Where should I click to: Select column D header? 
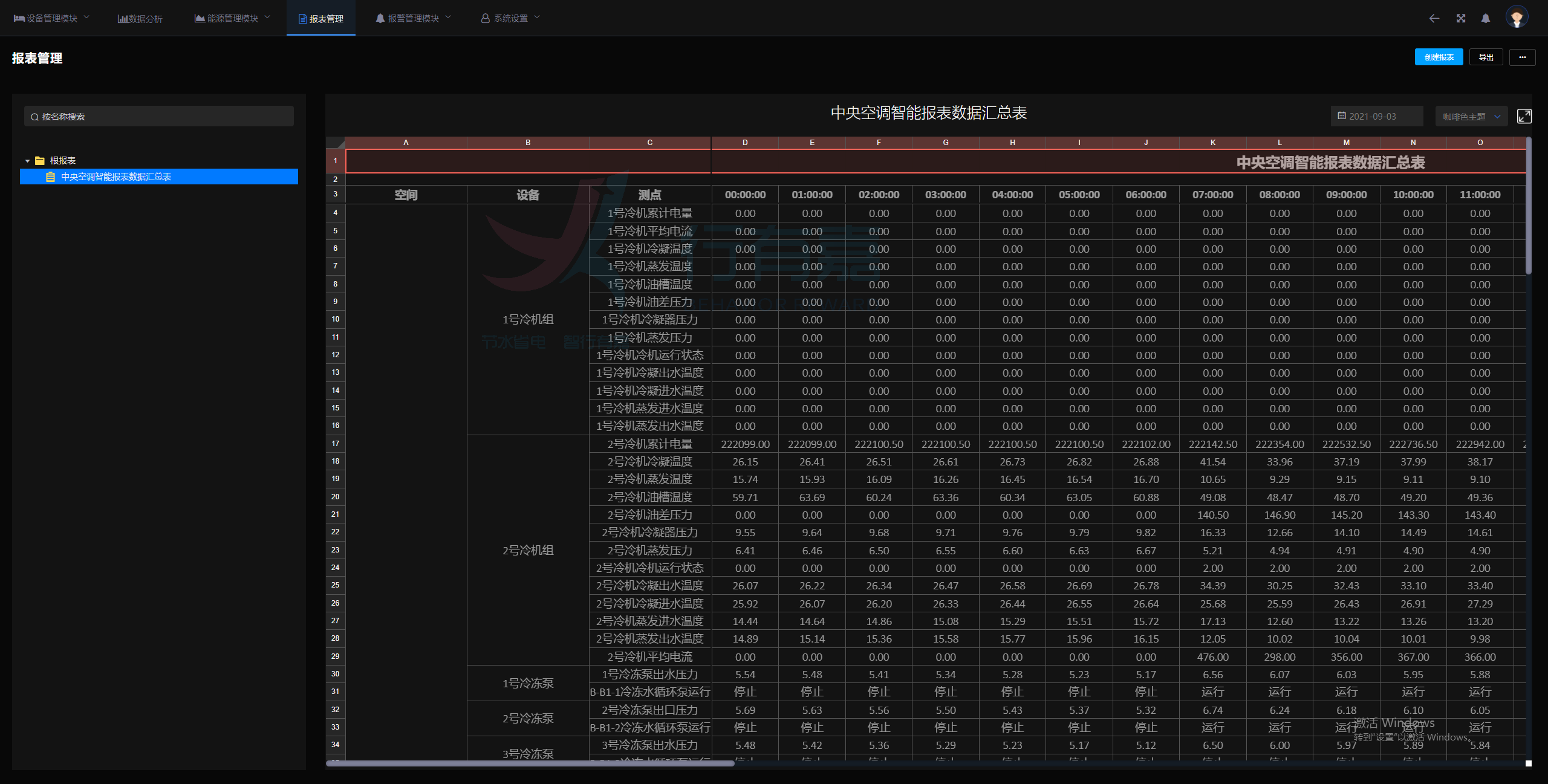click(x=745, y=143)
